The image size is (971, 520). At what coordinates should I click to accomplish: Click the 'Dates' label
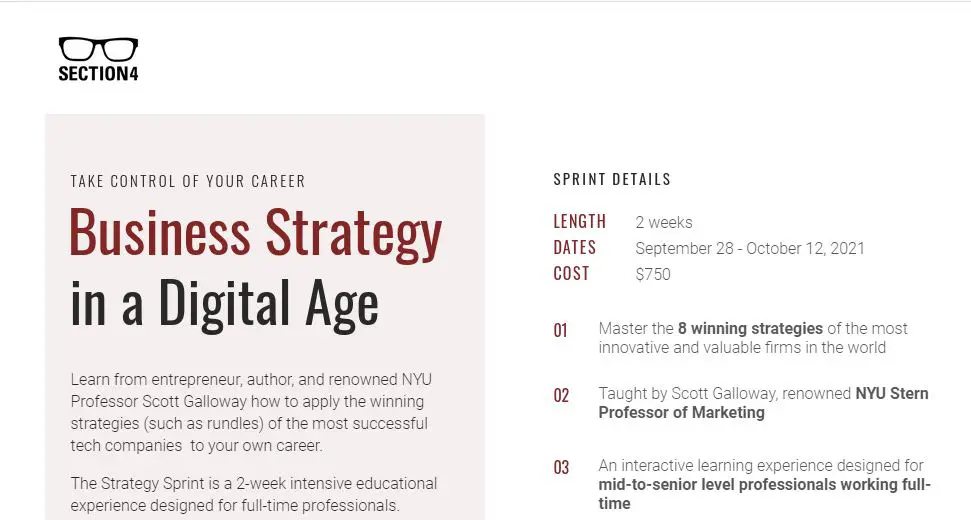(574, 247)
